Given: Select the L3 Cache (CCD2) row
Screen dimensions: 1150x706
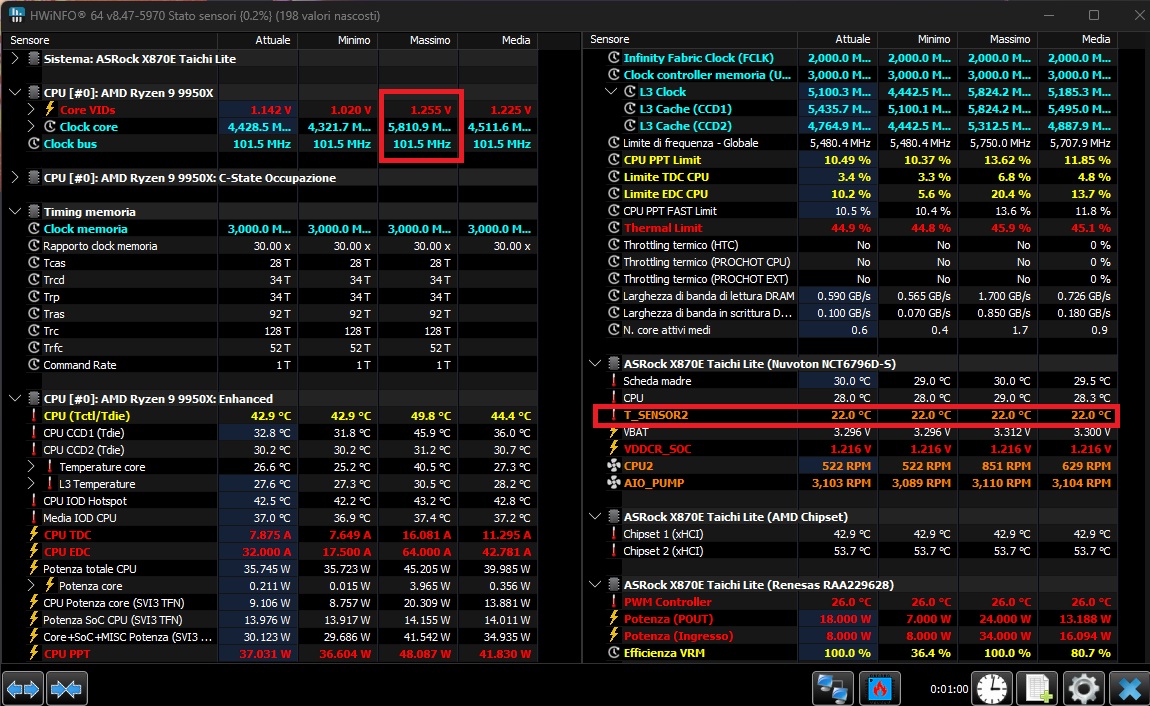Looking at the screenshot, I should pyautogui.click(x=851, y=125).
